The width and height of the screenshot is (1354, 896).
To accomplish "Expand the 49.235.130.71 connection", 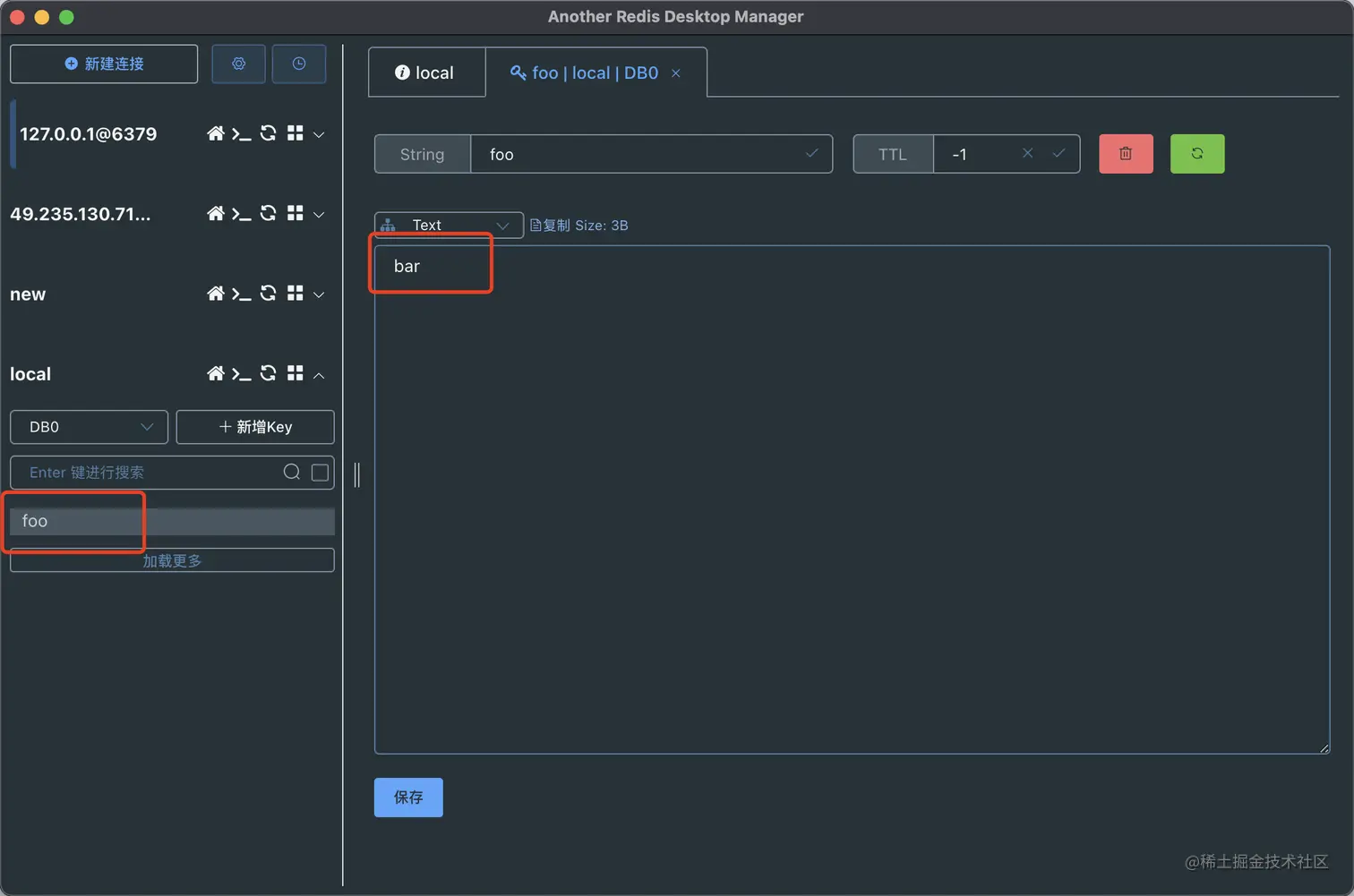I will (x=319, y=214).
